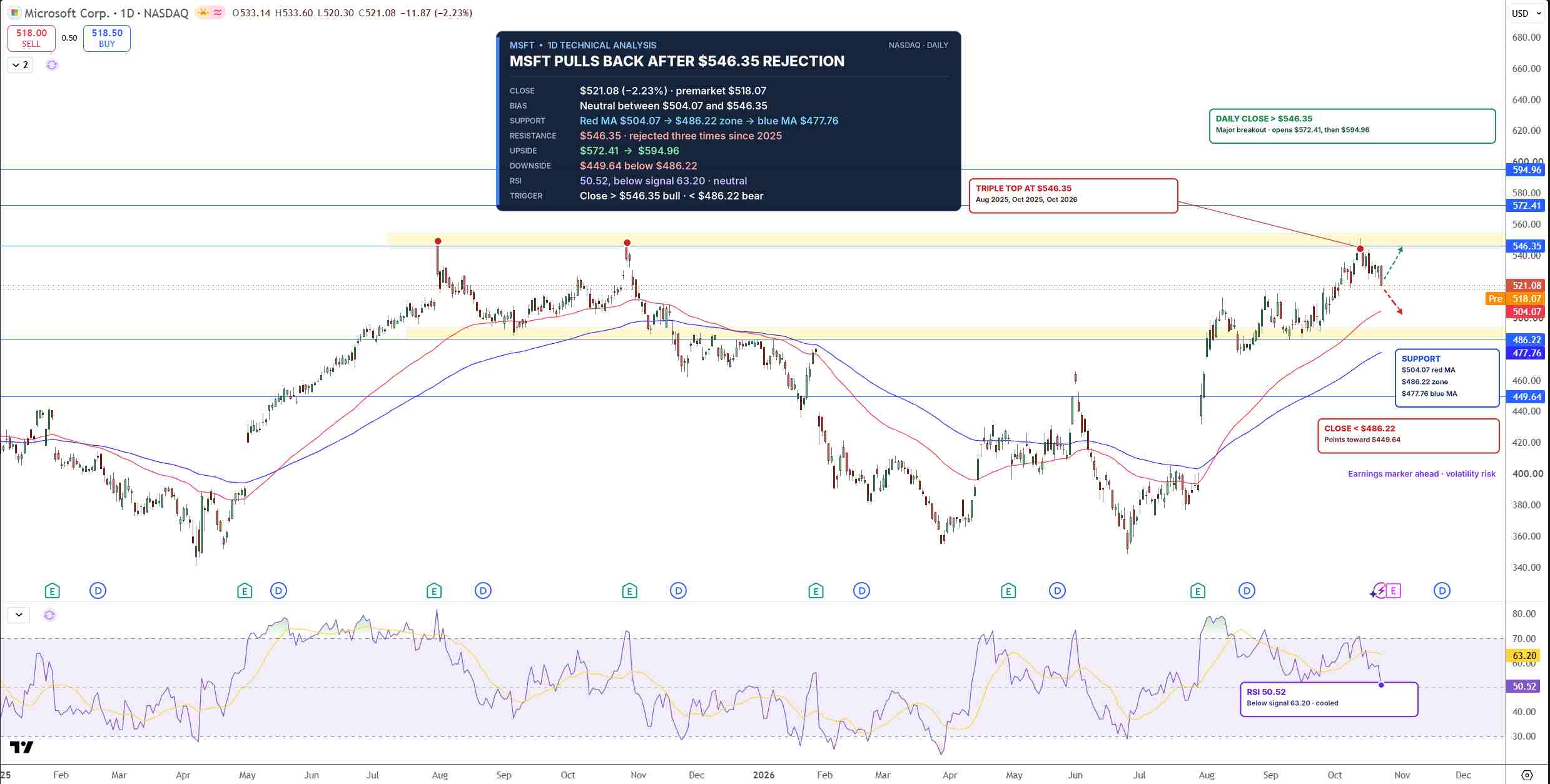Click the dividend D marker before December 2025

tap(678, 590)
